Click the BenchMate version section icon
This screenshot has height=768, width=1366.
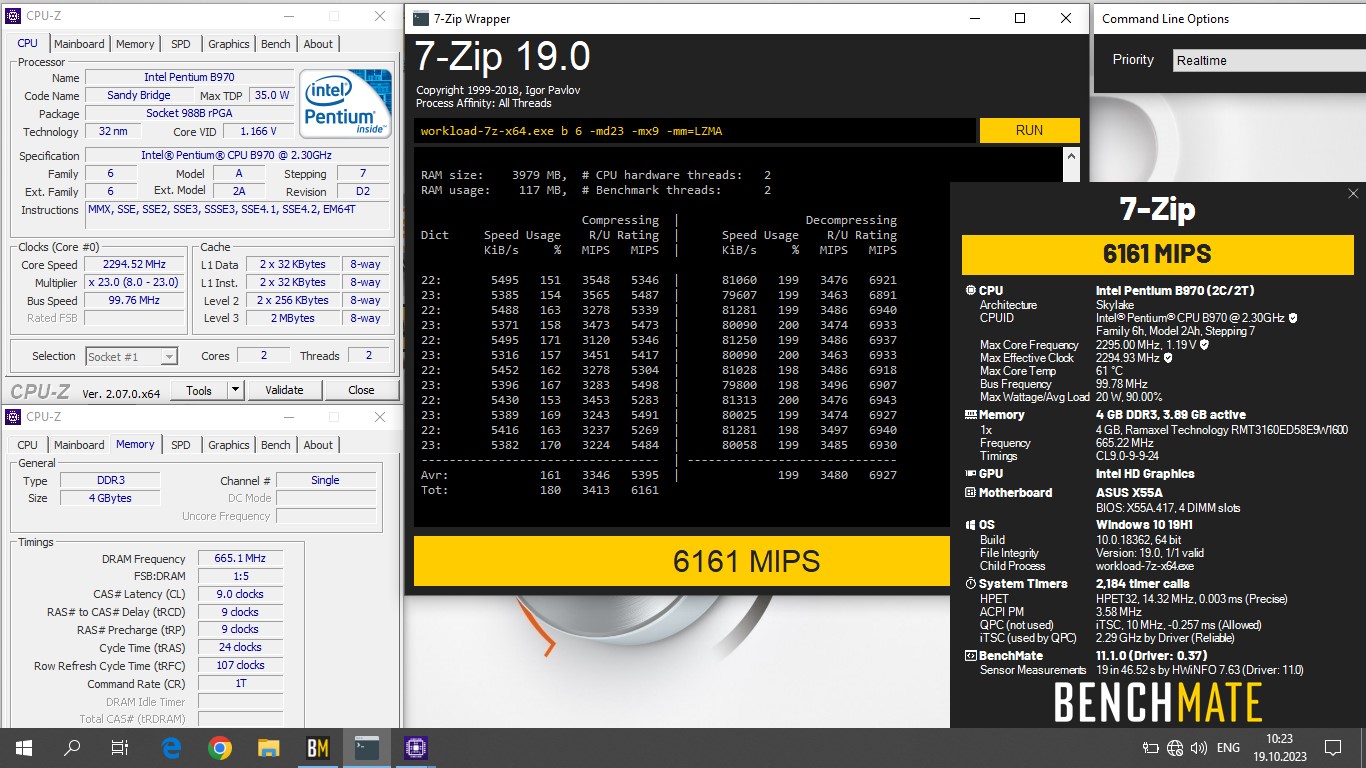(970, 656)
